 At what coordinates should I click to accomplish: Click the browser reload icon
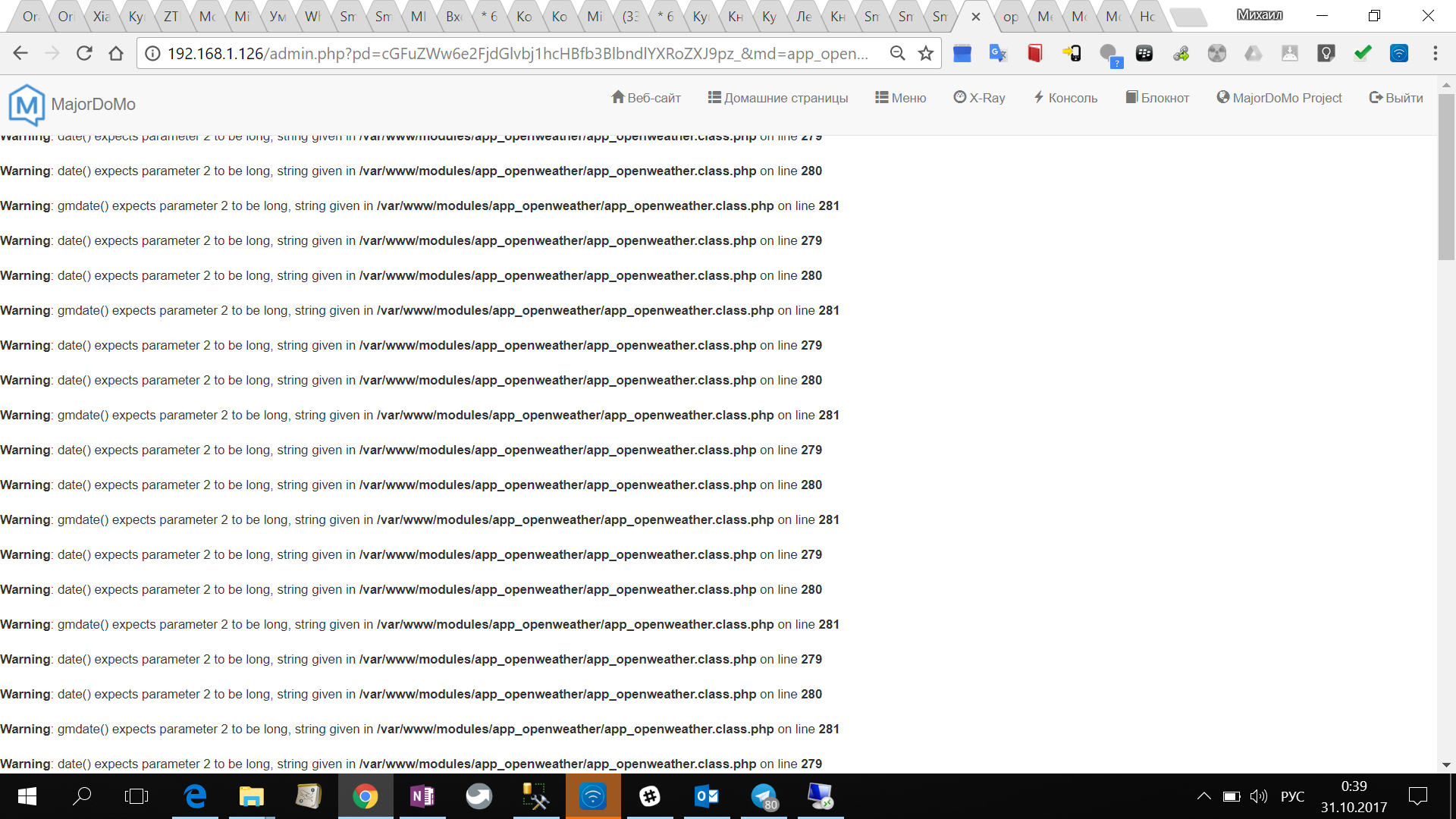tap(84, 53)
